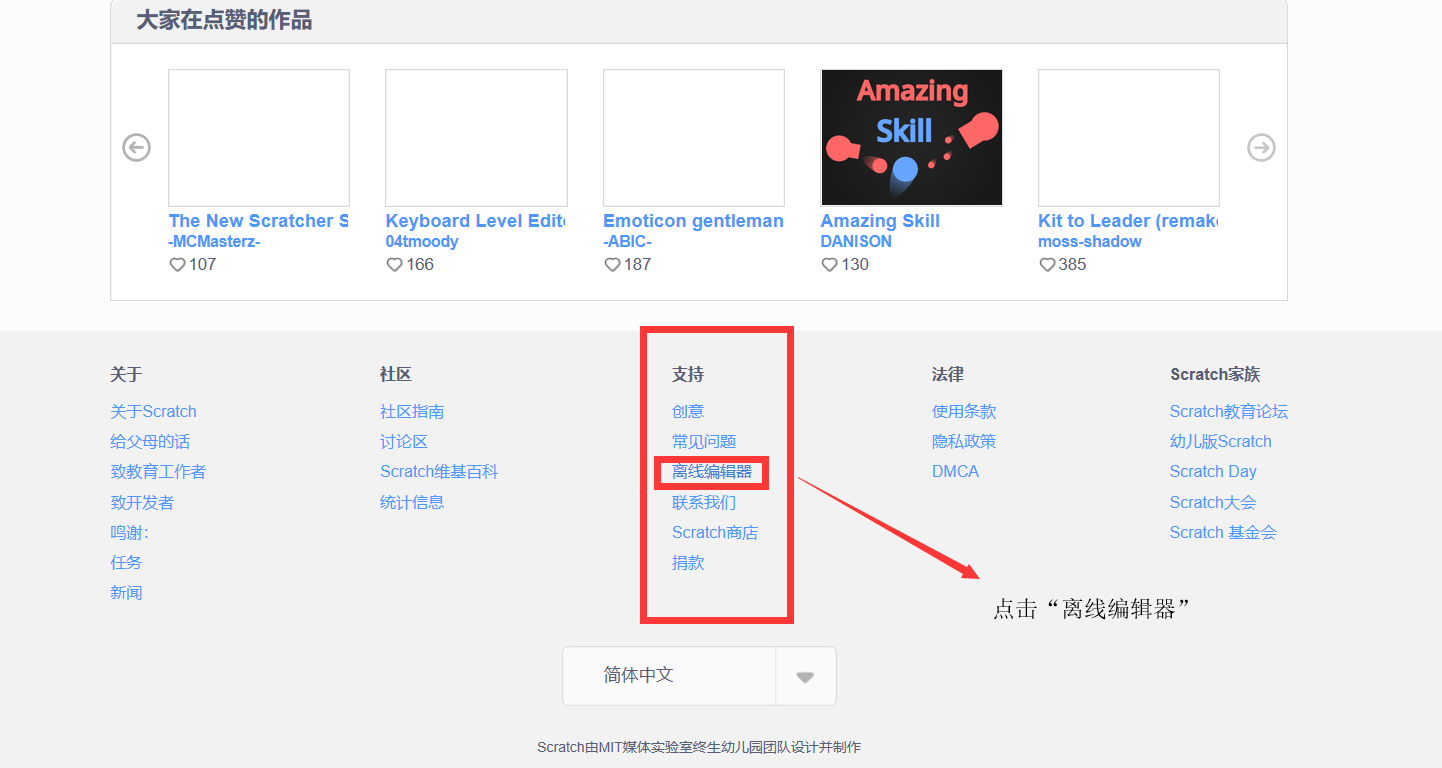Click the 187 likes count
Image resolution: width=1442 pixels, height=768 pixels.
pyautogui.click(x=637, y=265)
